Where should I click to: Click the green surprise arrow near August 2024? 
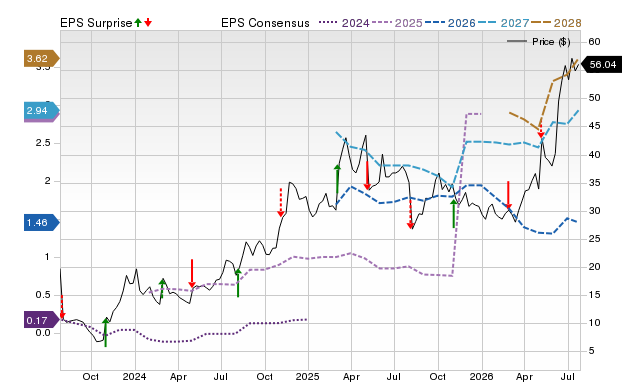[x=238, y=283]
